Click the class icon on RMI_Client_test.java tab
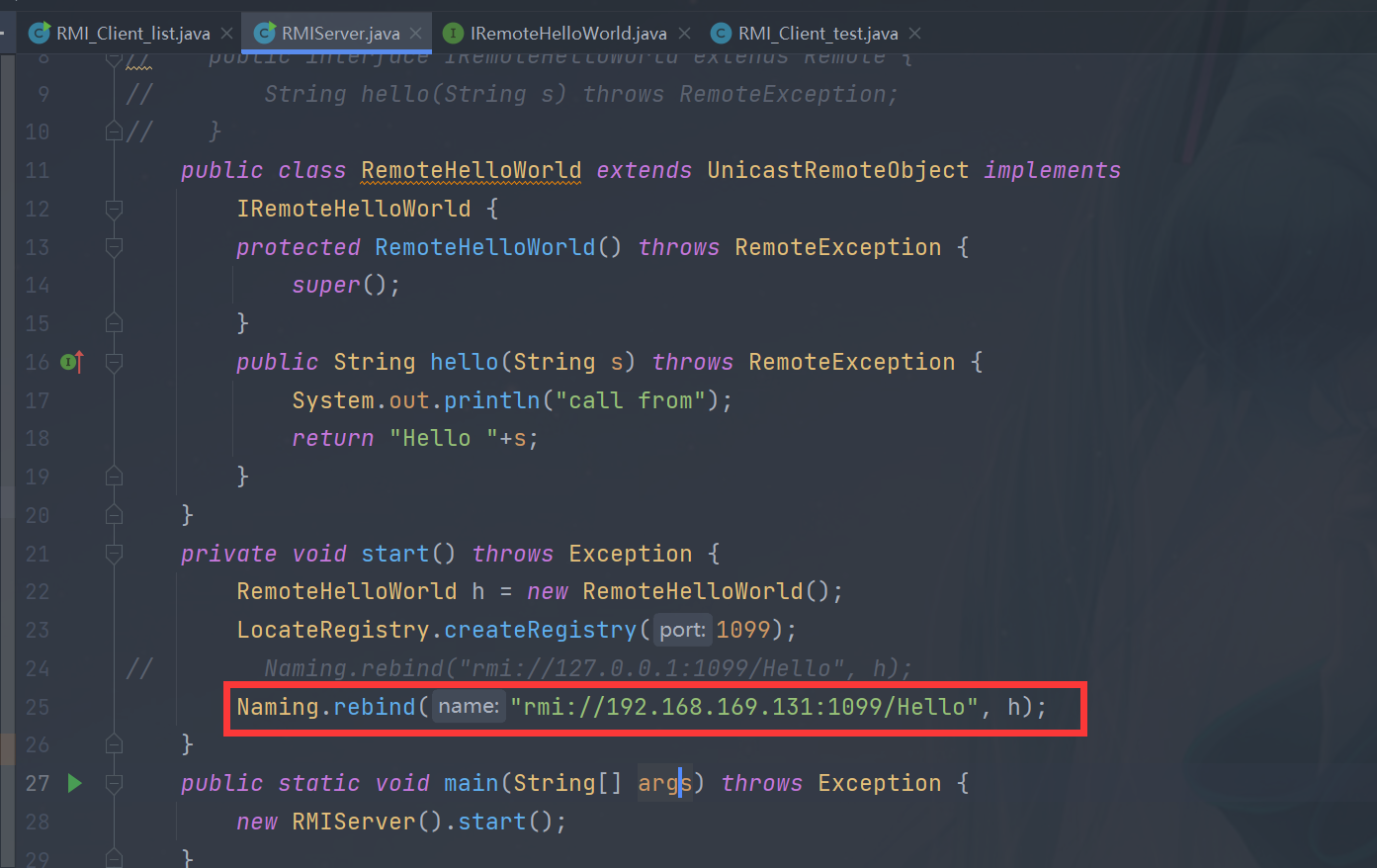Screen dimensions: 1377x868 pyautogui.click(x=722, y=34)
